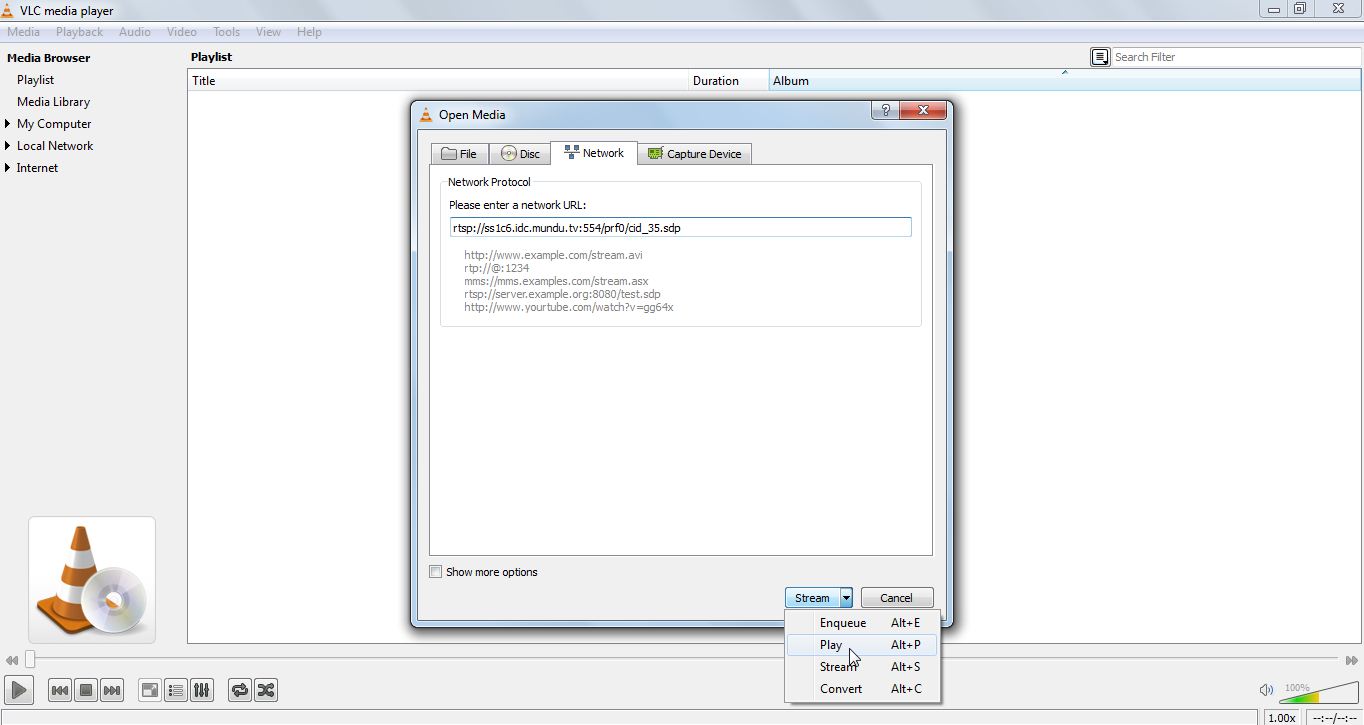Switch to the Disc tab
This screenshot has height=725, width=1364.
520,154
